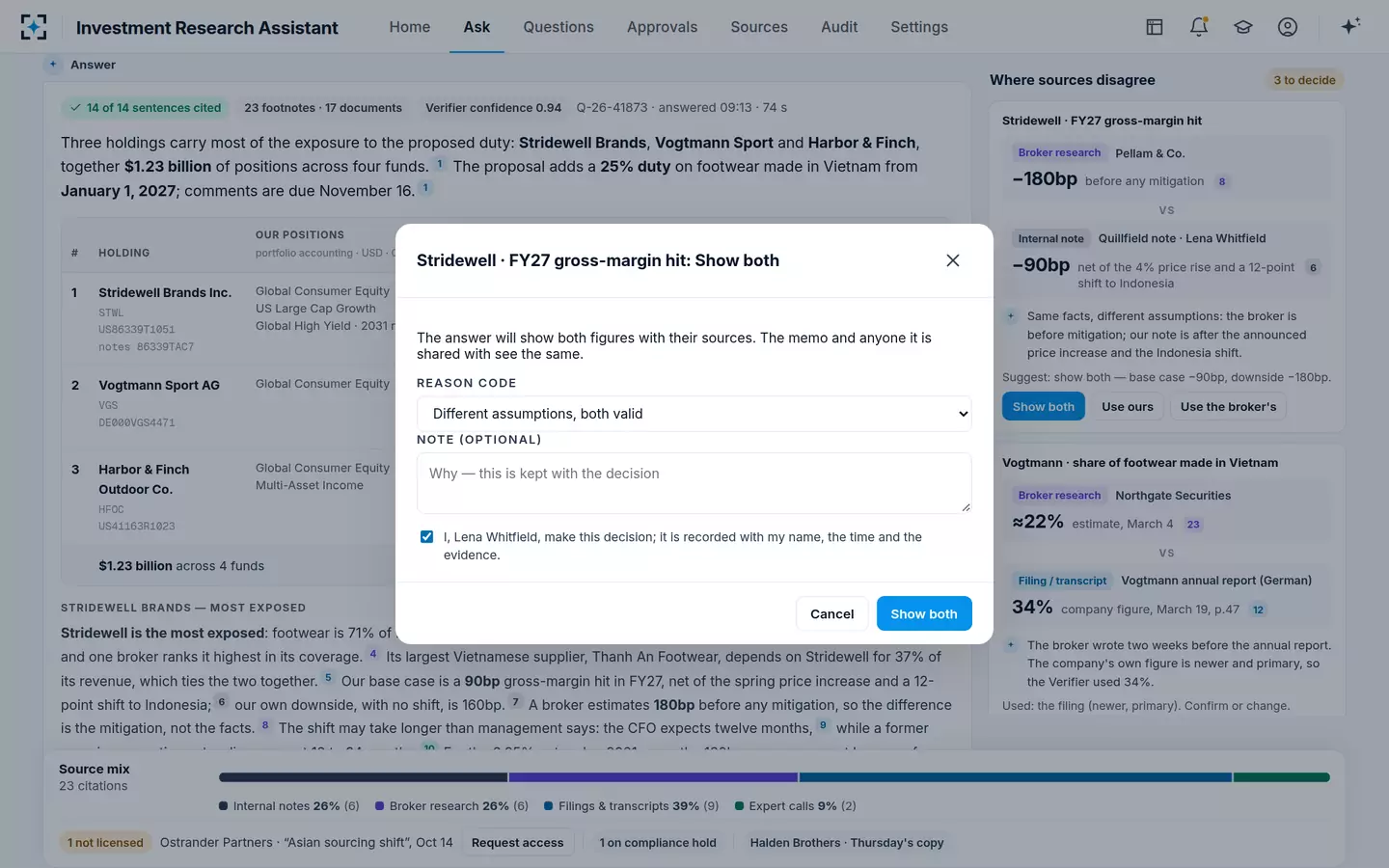Click the Internal notes segment of source mix bar
The height and width of the screenshot is (868, 1389).
364,777
